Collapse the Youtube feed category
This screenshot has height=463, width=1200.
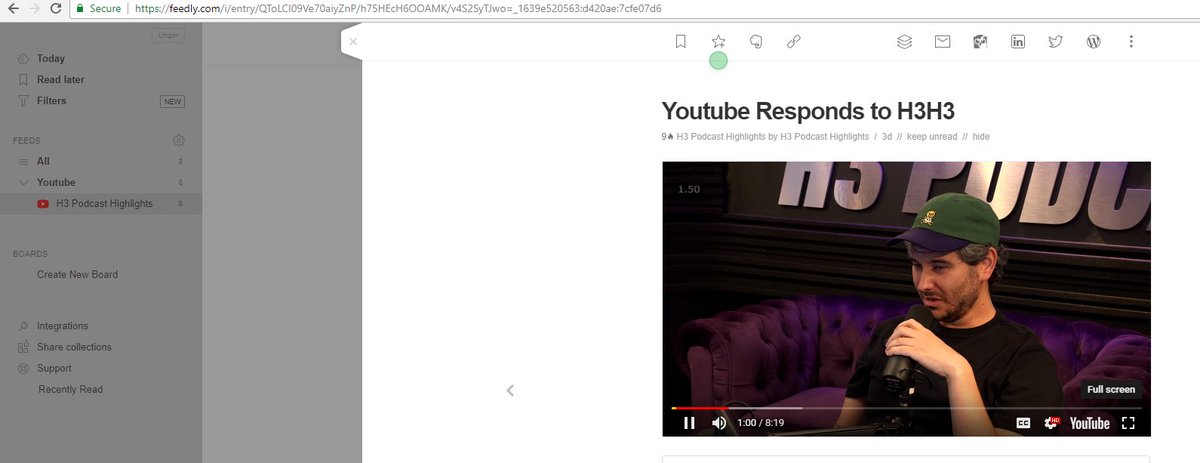pos(24,182)
